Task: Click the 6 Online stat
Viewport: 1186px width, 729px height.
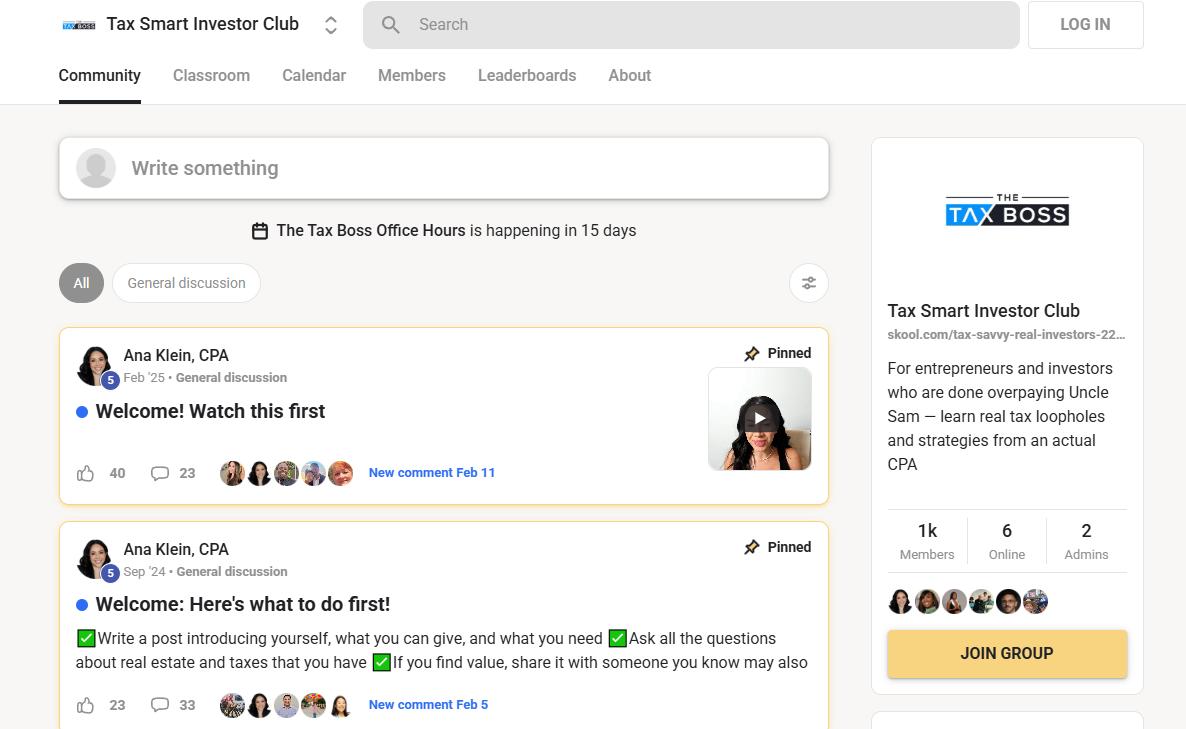Action: pos(1007,541)
